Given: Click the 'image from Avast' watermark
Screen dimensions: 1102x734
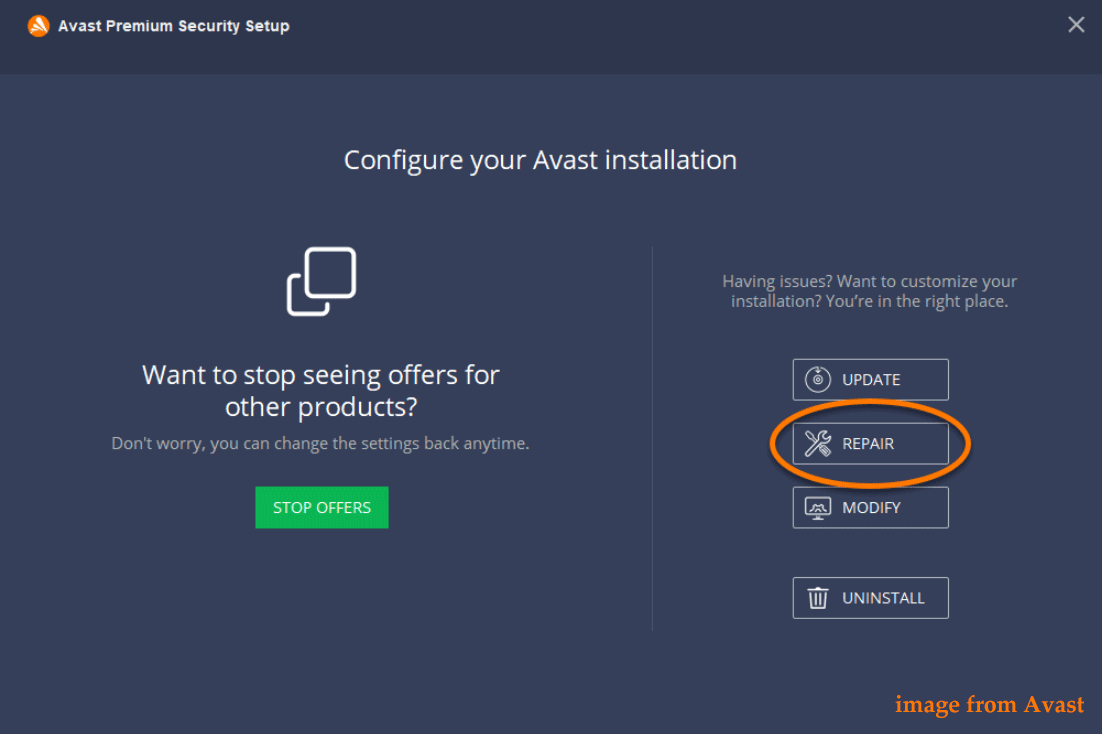Looking at the screenshot, I should [989, 704].
